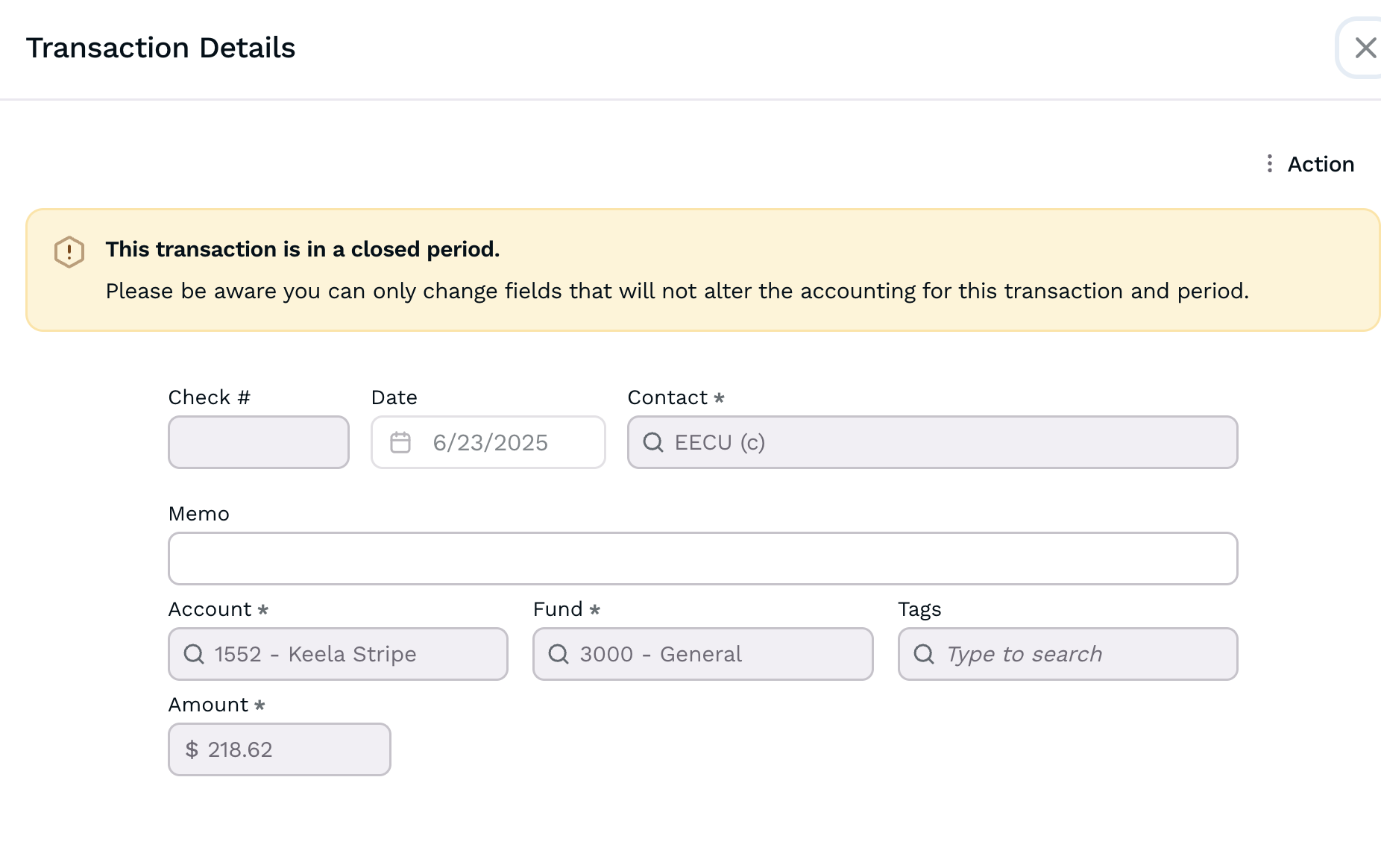Click the closed period warning heading
The image size is (1381, 868).
click(x=302, y=249)
